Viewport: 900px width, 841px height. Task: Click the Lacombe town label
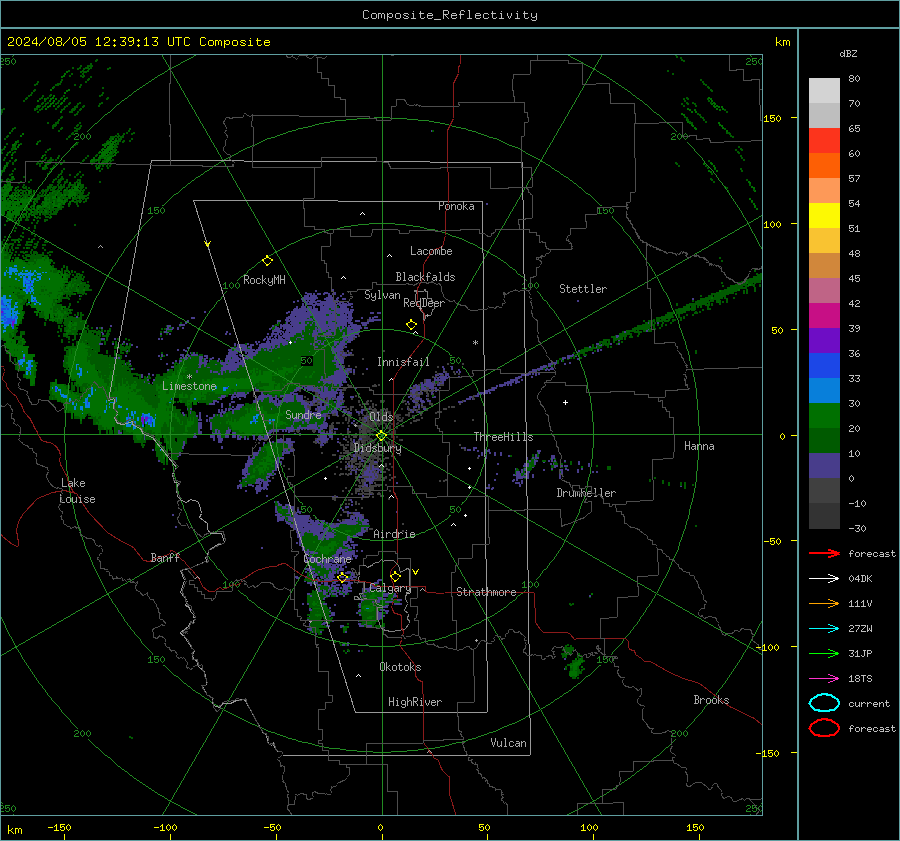431,251
